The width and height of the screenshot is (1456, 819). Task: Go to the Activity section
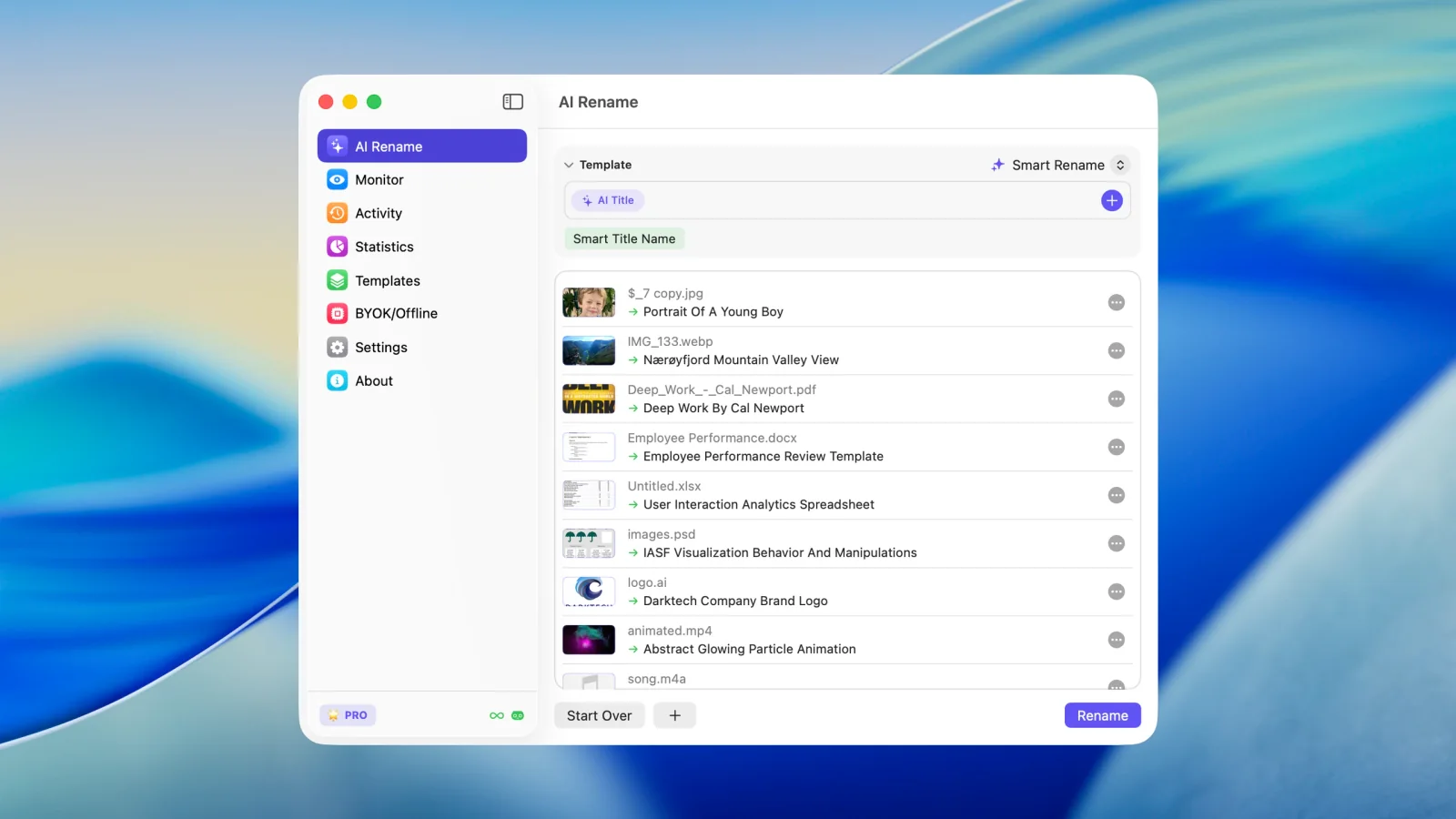[422, 213]
